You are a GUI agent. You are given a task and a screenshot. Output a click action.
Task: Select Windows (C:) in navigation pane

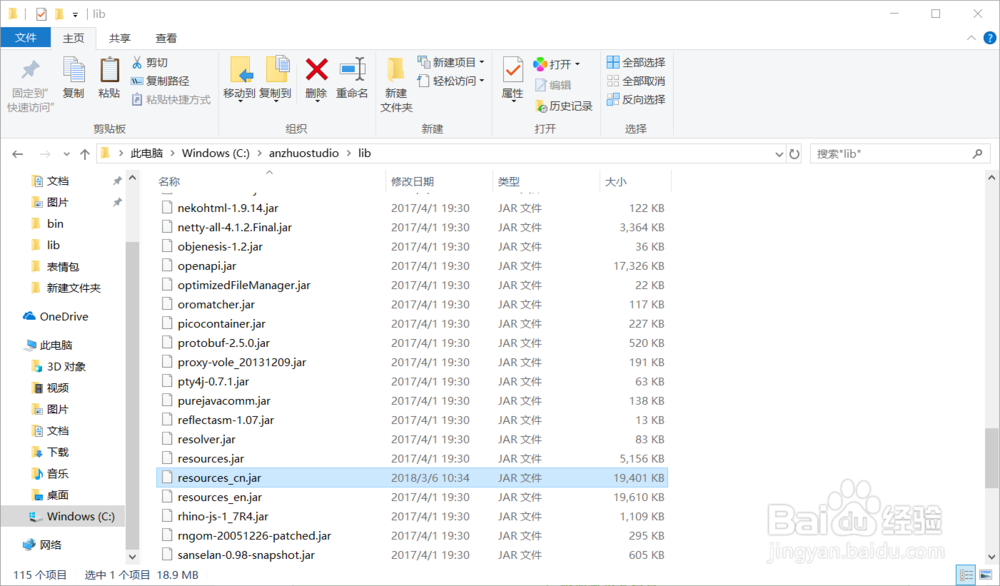pyautogui.click(x=70, y=516)
